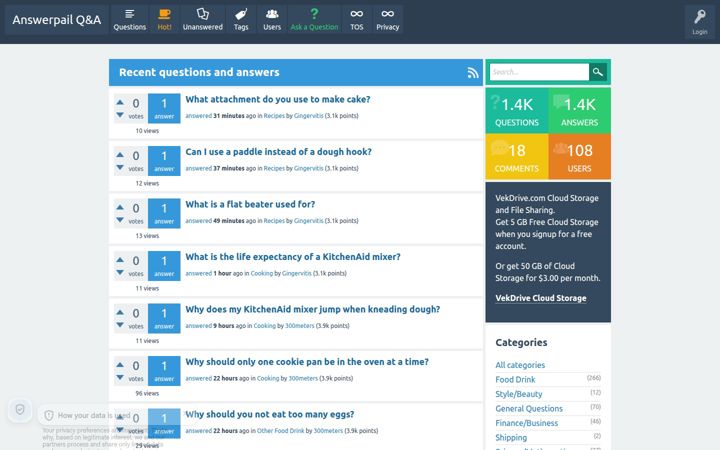Open 1 answer box for cookie pan question
This screenshot has width=720, height=450.
[164, 371]
